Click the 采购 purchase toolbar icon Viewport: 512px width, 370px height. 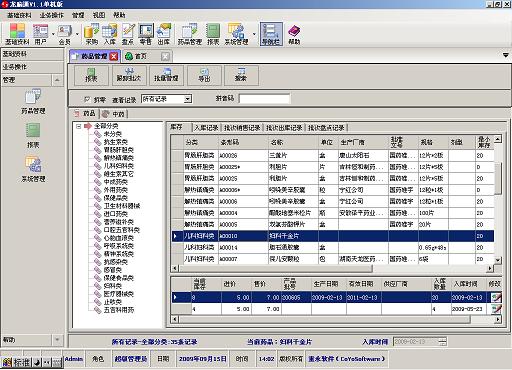pos(91,34)
